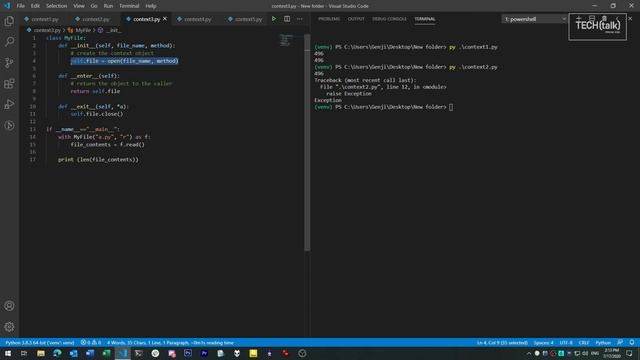Go to line via Ln 4, Col 9 indicator
The image size is (640, 360).
pos(502,342)
